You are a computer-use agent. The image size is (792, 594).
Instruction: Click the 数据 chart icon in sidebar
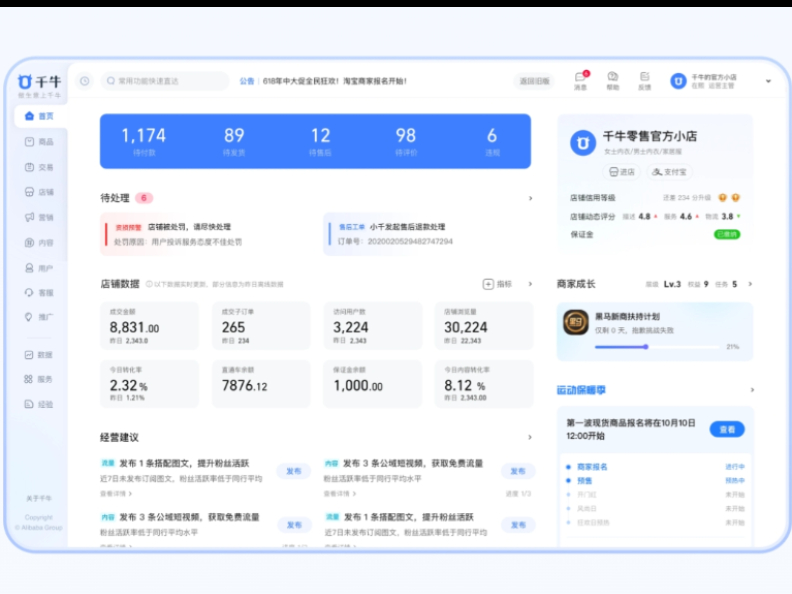tap(29, 355)
